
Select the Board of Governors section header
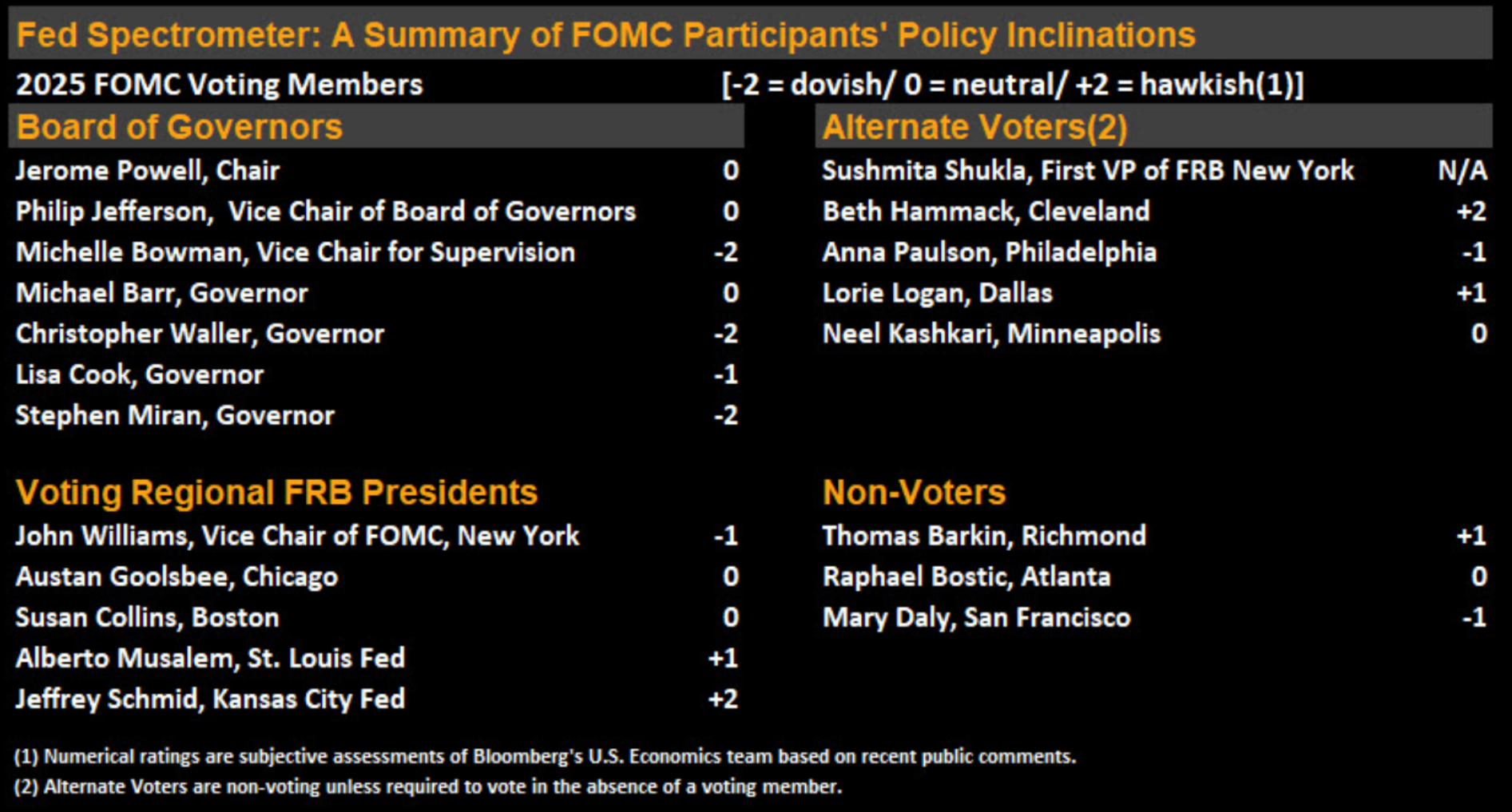180,127
